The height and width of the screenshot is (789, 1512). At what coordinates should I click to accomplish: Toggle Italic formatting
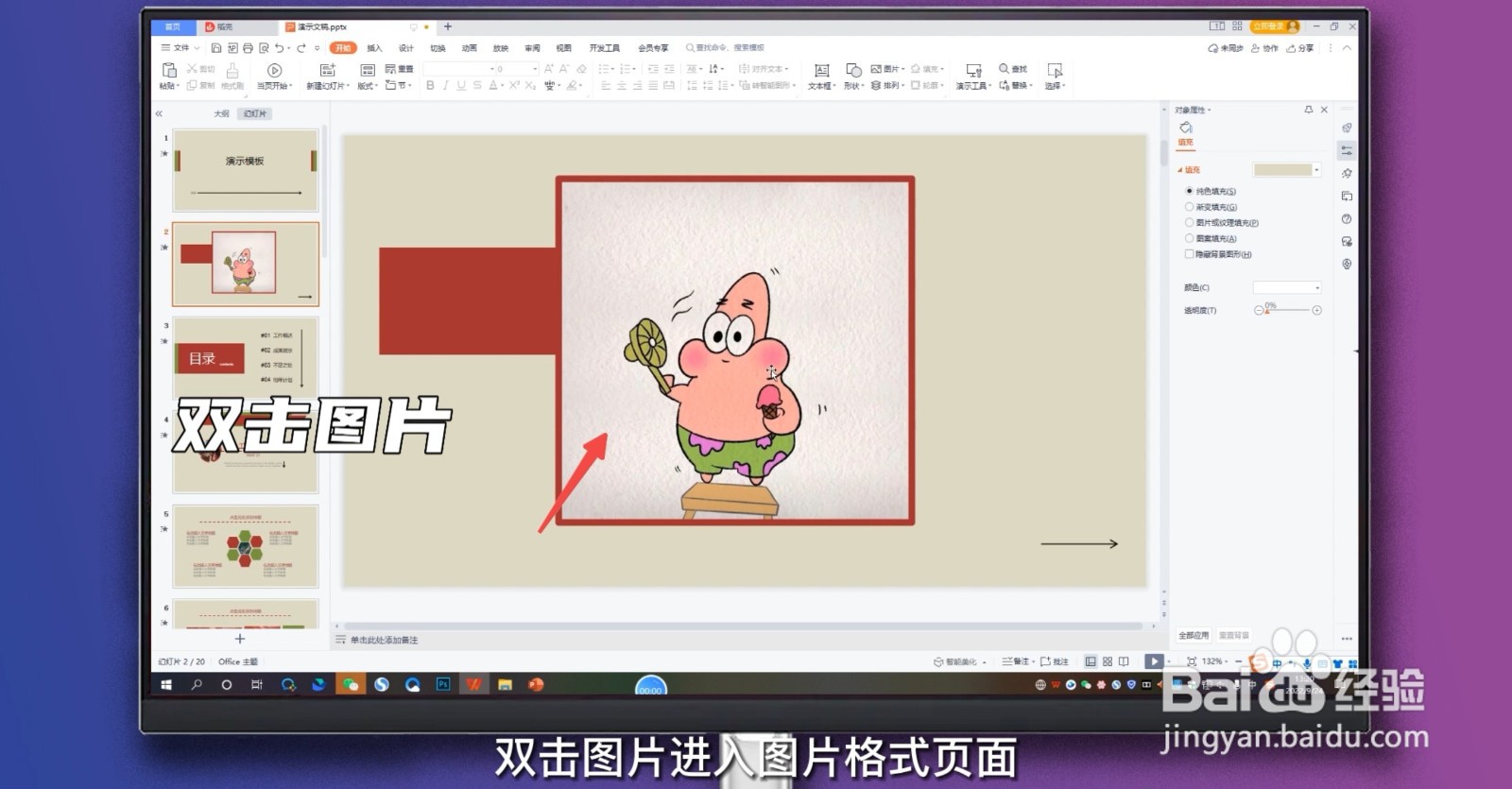pos(445,85)
